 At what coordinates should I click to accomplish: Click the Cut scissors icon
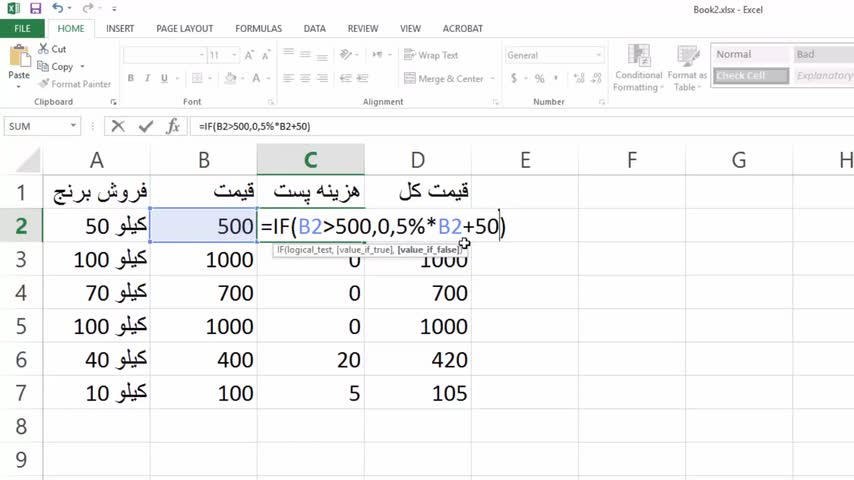pos(44,48)
